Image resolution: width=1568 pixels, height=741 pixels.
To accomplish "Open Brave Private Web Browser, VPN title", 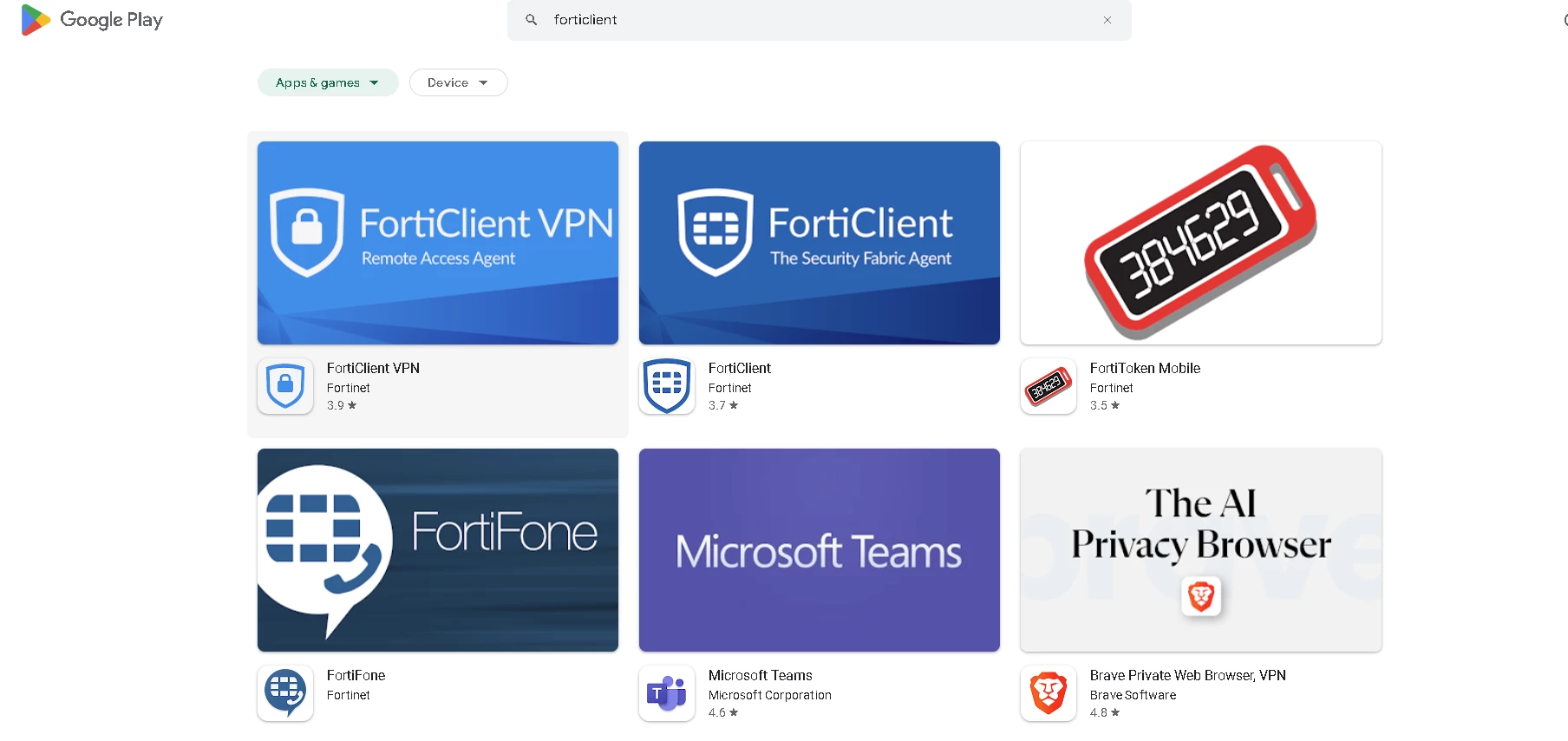I will tap(1188, 675).
